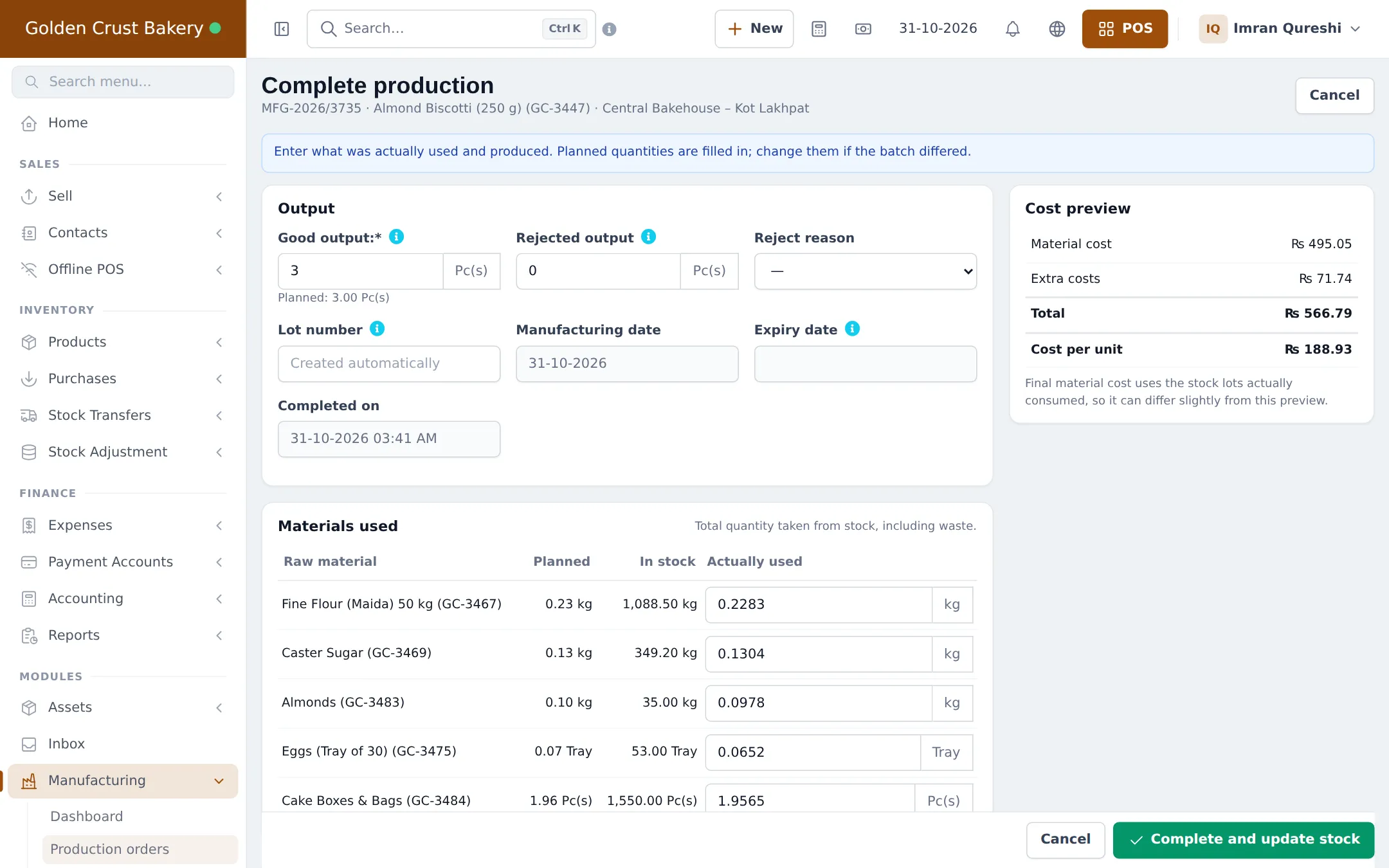
Task: Click the Manufacturing date field
Action: [x=627, y=364]
